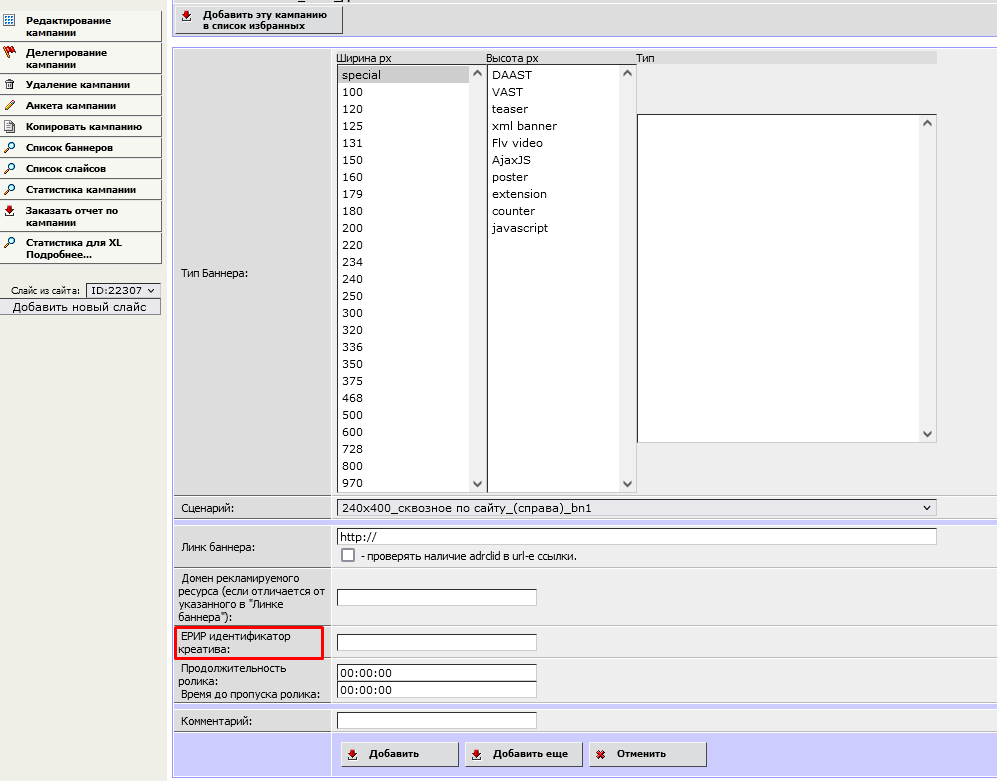Click scroll-down arrow of height list
997x781 pixels.
point(628,484)
